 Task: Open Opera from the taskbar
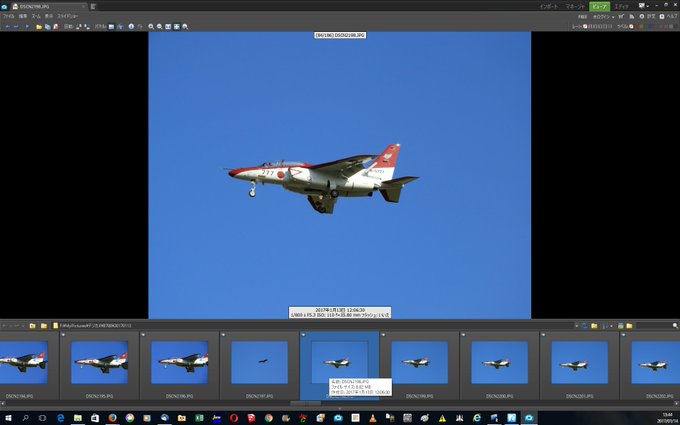click(x=234, y=418)
